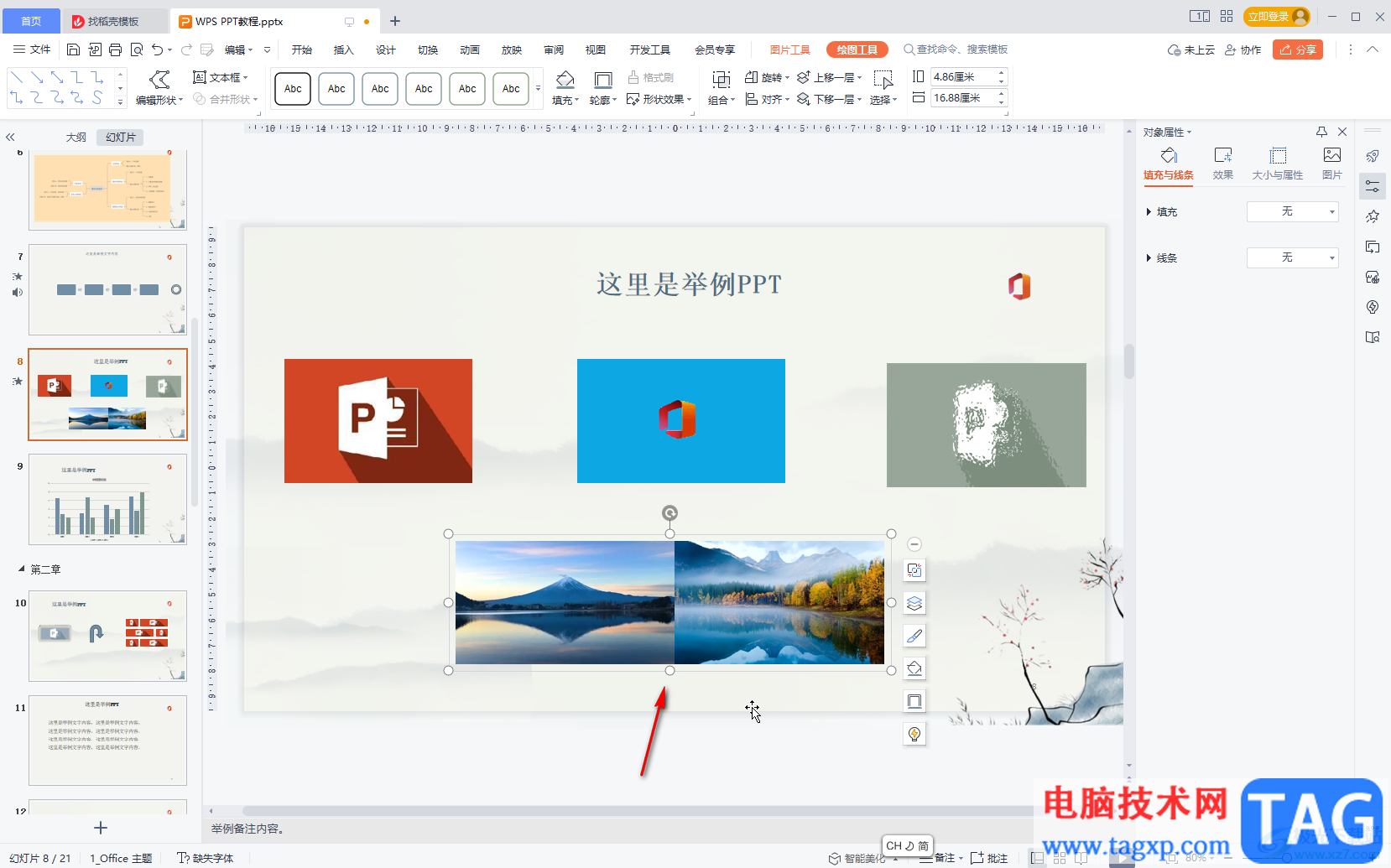Toggle the 备注 notes pane in status bar
Viewport: 1391px width, 868px height.
[x=938, y=858]
